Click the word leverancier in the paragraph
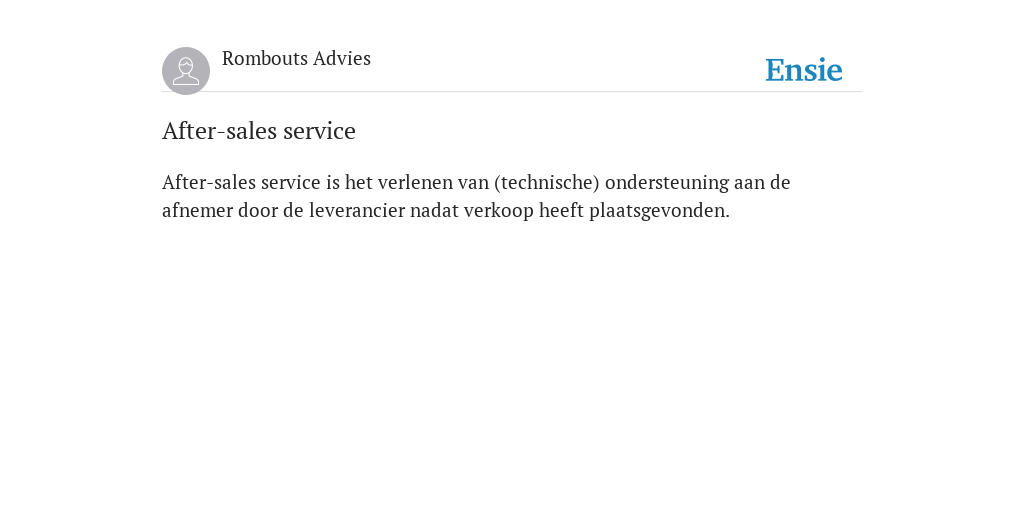 [357, 211]
